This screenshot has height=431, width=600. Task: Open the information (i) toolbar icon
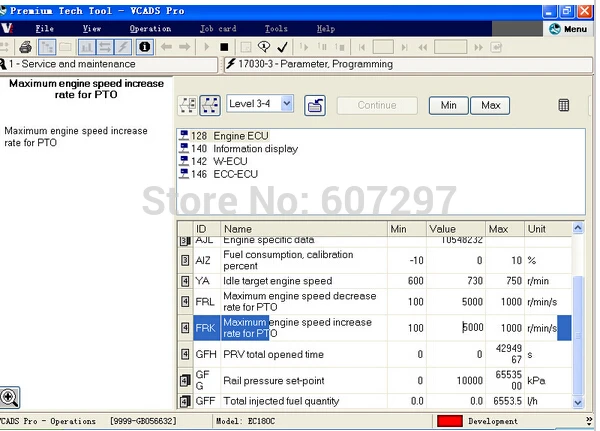point(145,47)
